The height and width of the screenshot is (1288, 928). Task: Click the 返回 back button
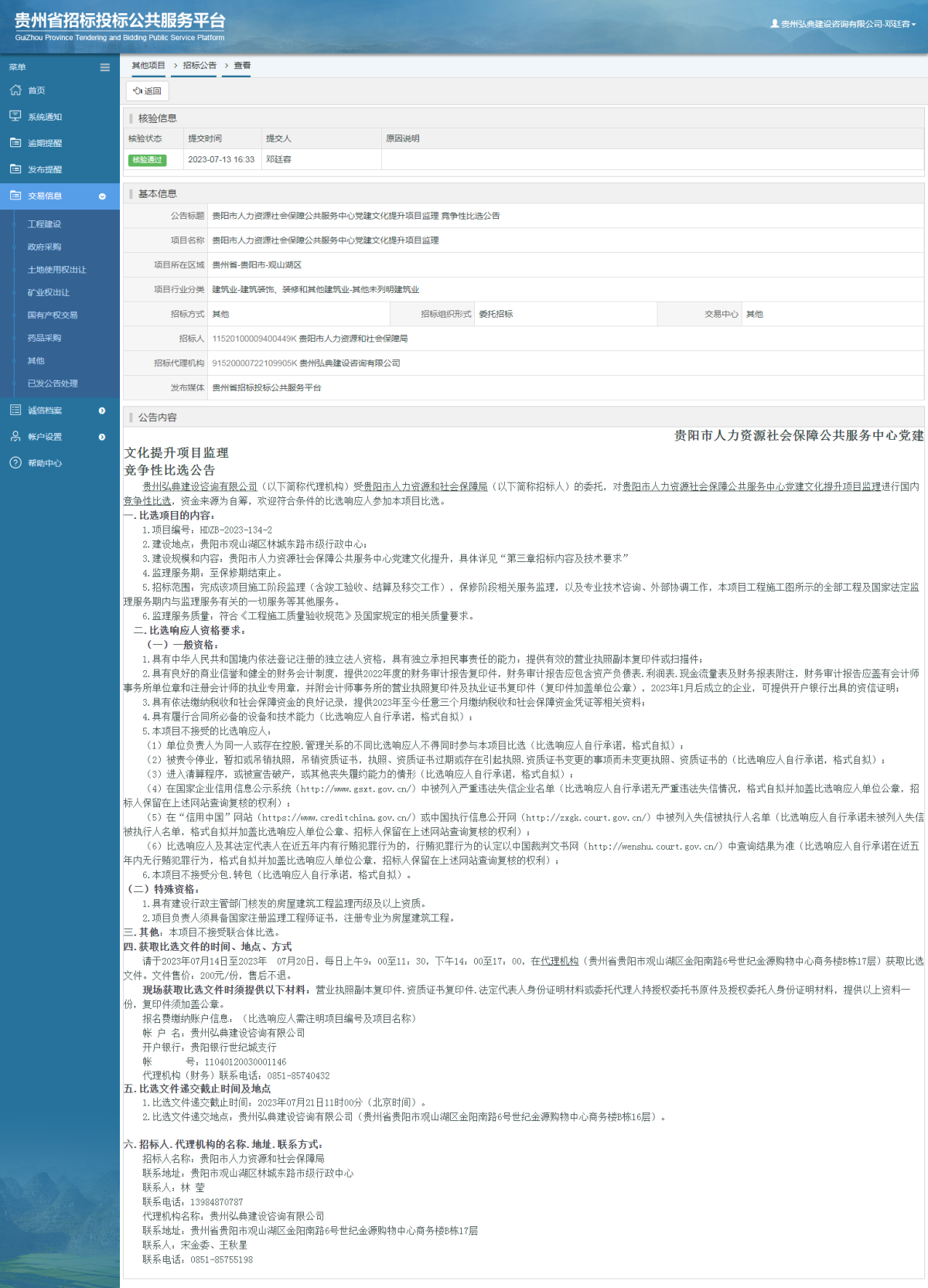147,90
